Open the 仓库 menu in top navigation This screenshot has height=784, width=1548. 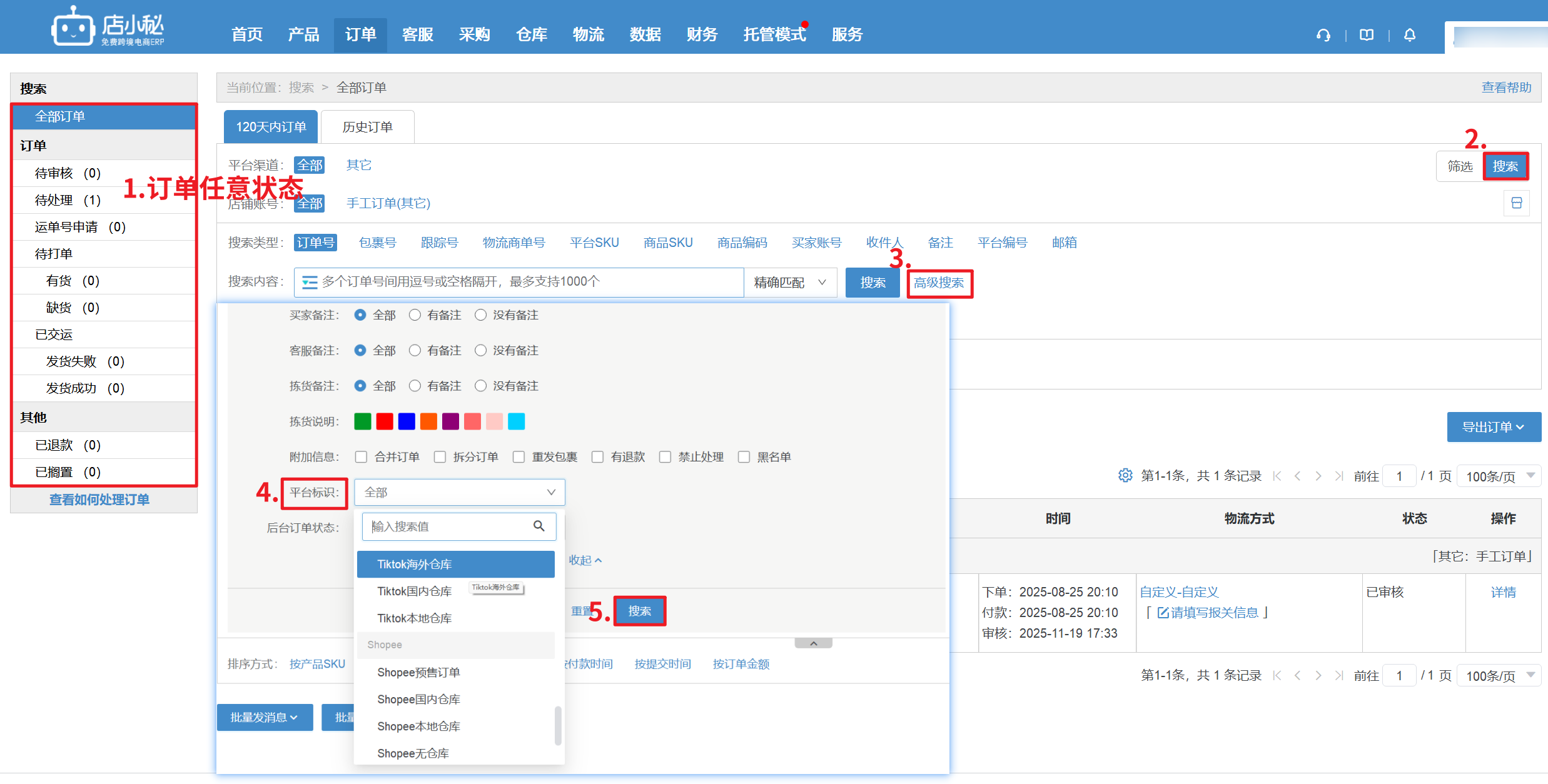531,34
